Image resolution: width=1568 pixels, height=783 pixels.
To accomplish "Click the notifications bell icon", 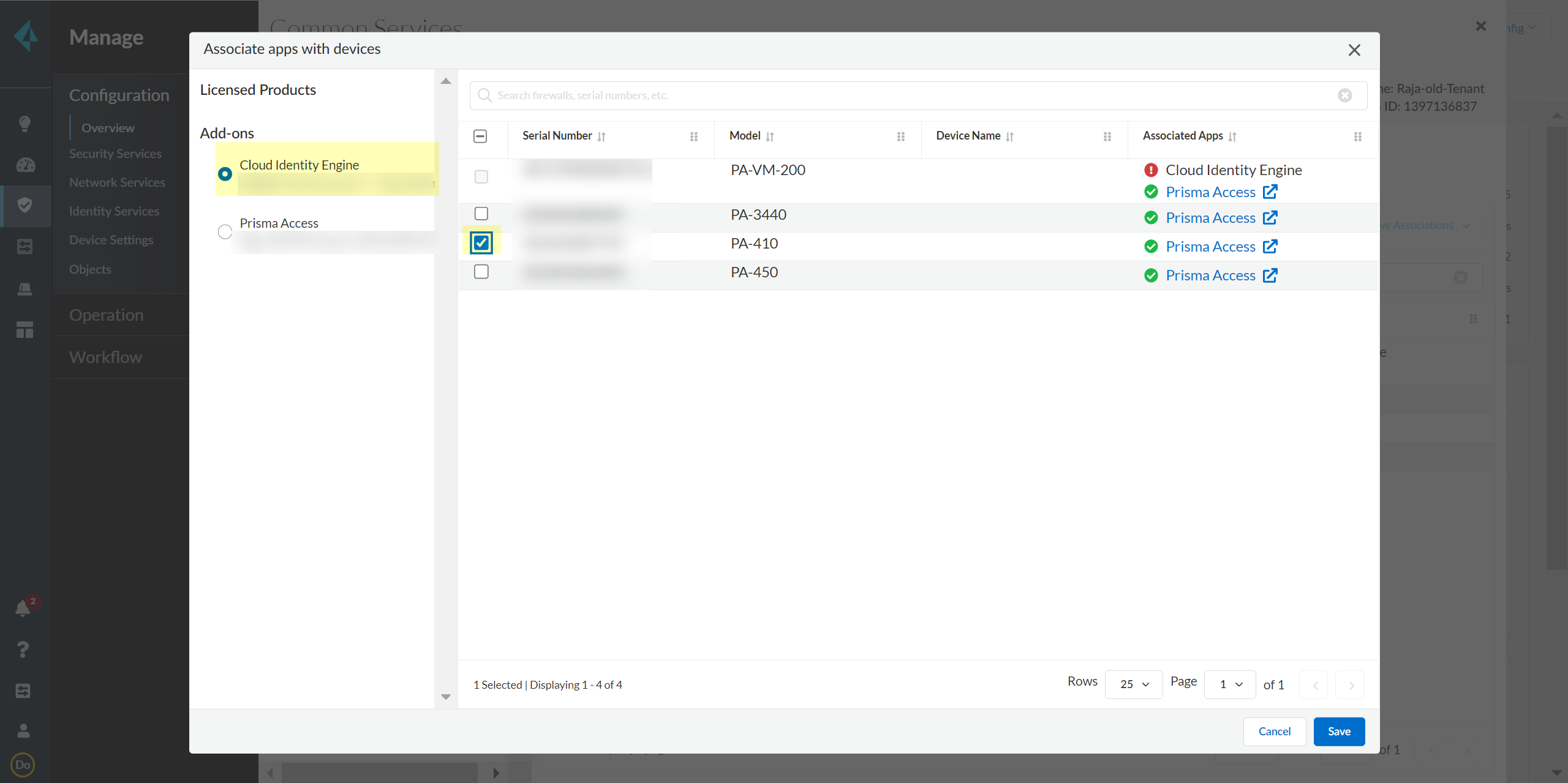I will pos(23,608).
